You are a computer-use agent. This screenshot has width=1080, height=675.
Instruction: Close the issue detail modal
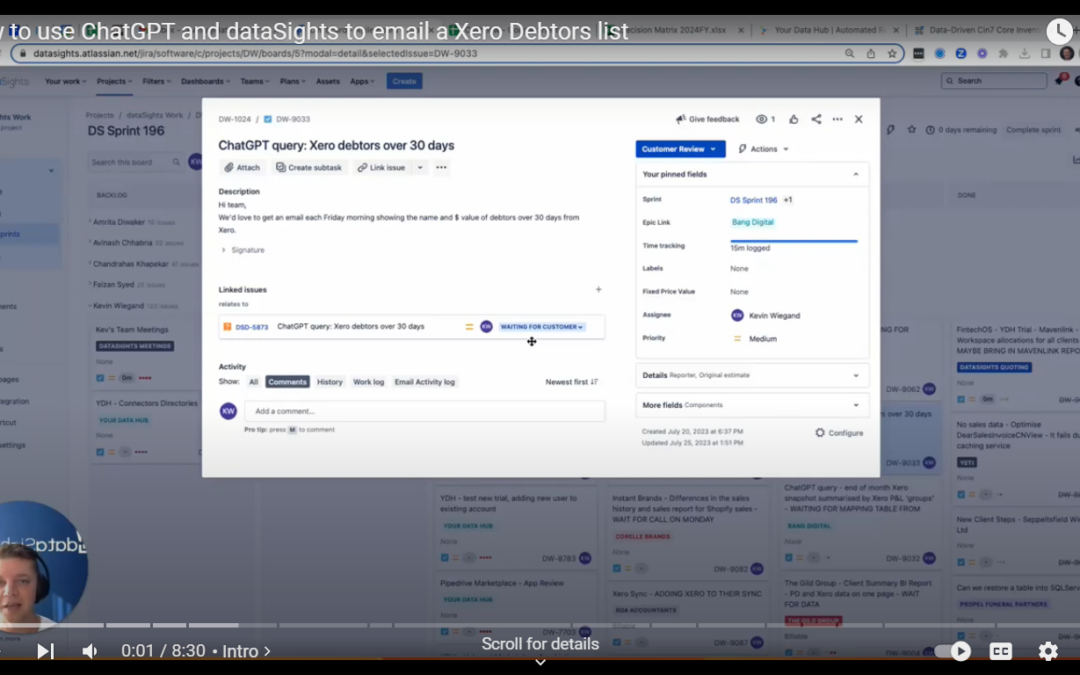point(858,119)
